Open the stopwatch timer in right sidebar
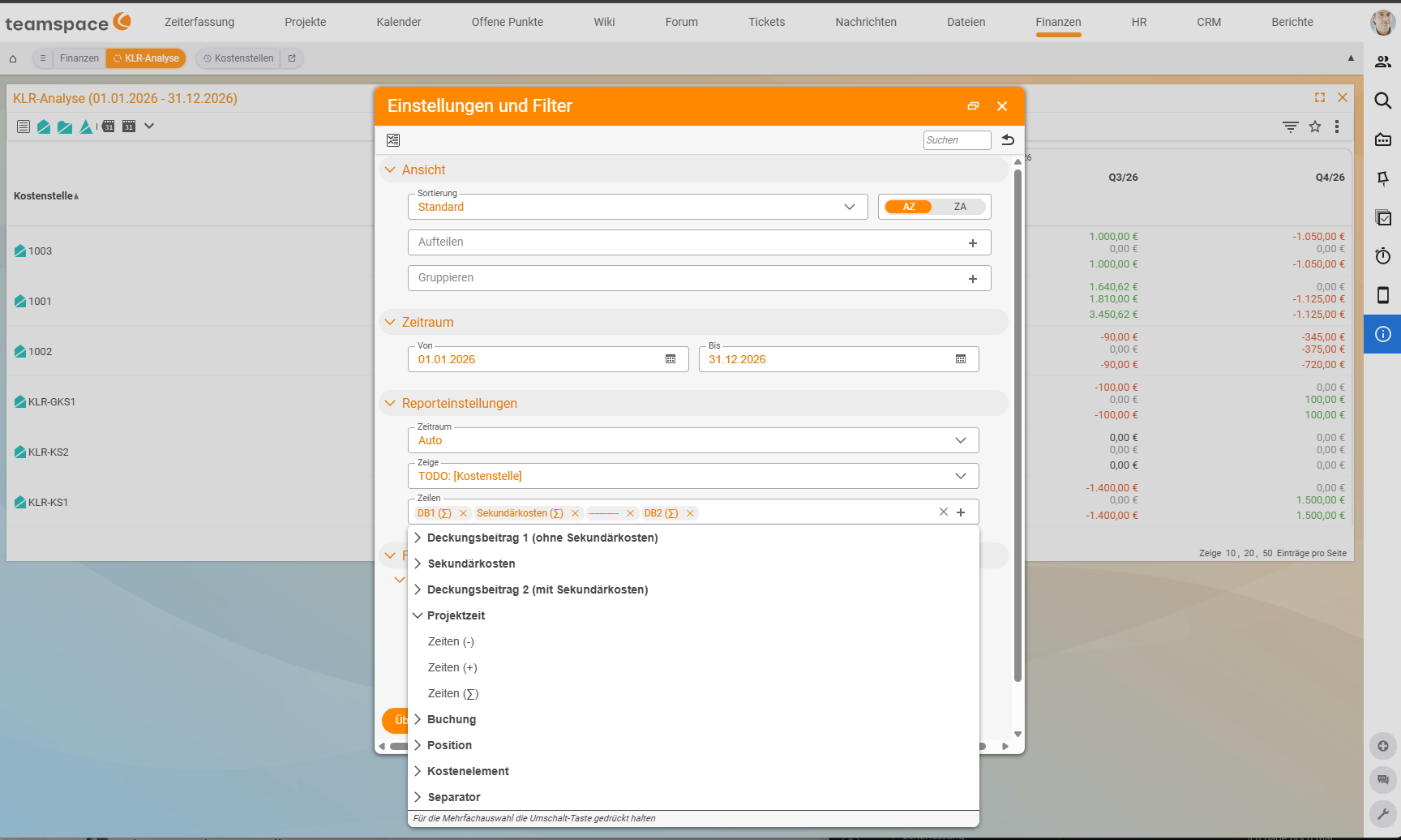Viewport: 1401px width, 840px height. pos(1383,256)
